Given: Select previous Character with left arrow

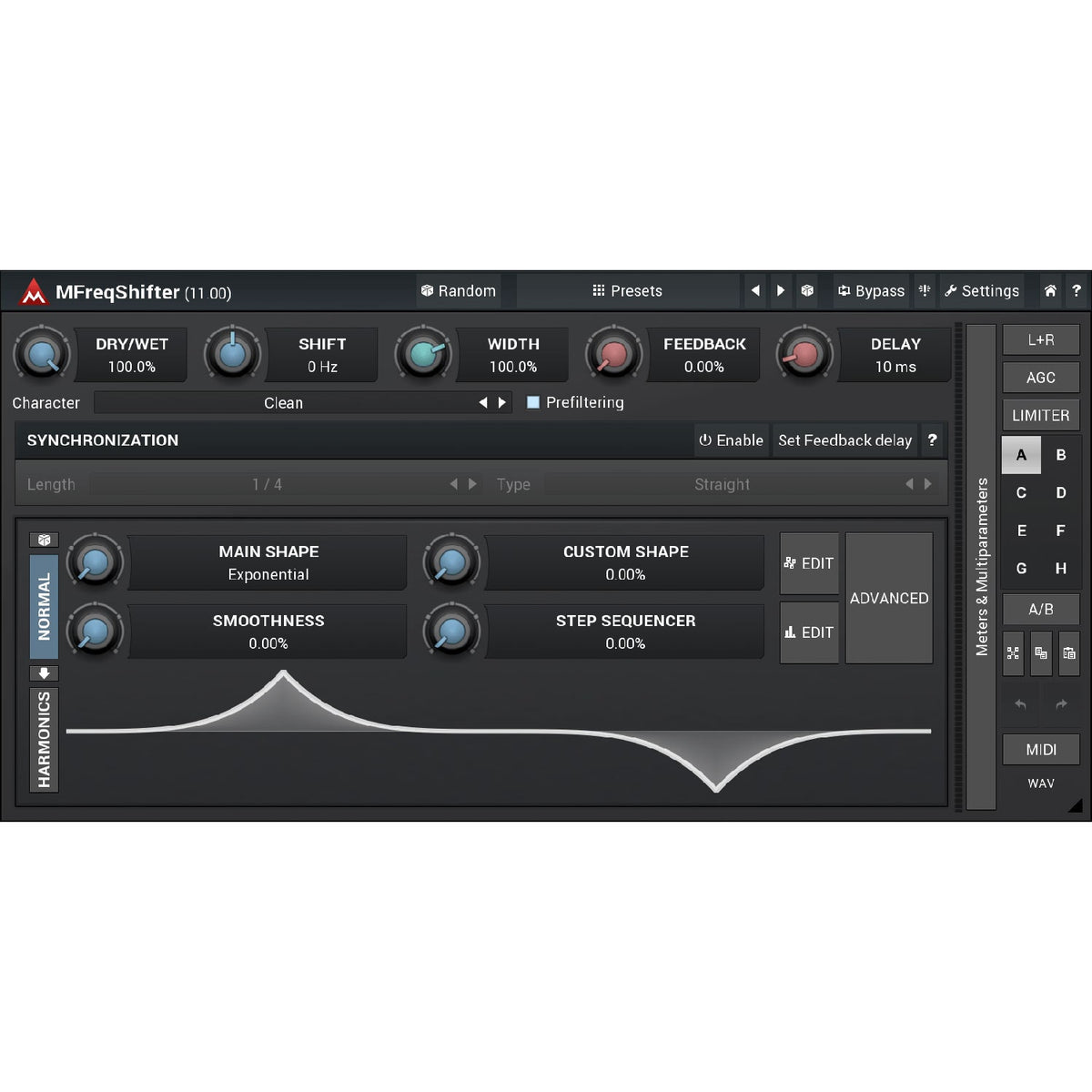Looking at the screenshot, I should (483, 403).
